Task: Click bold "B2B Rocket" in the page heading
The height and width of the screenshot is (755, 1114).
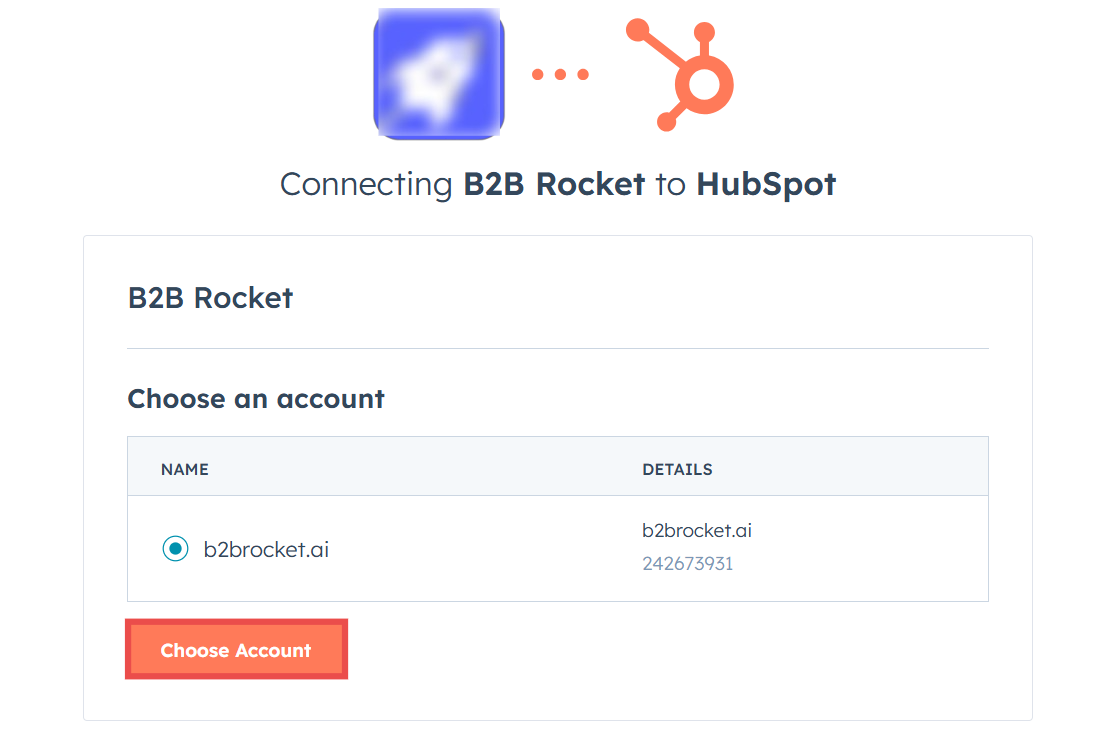Action: pos(554,184)
